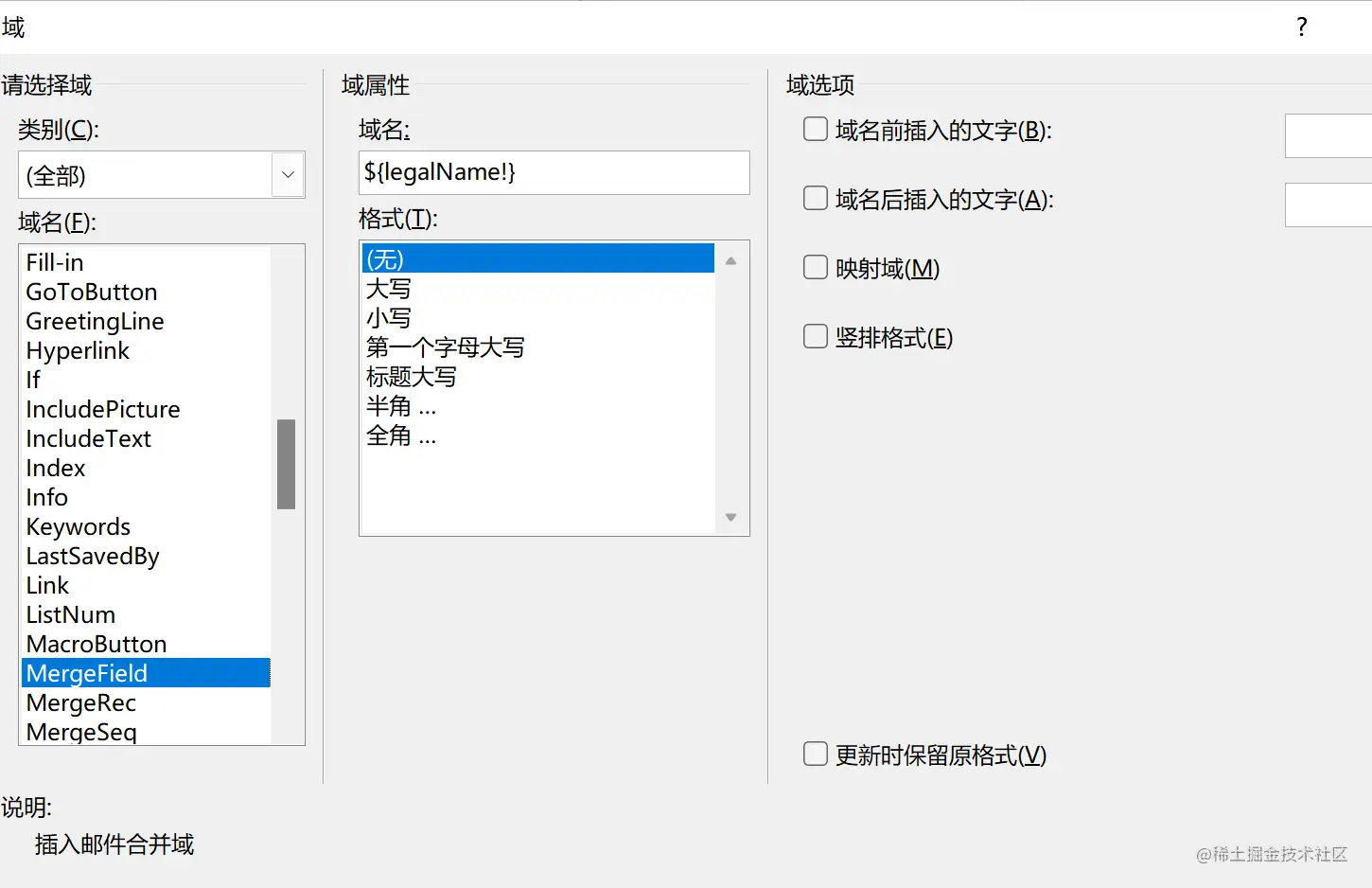This screenshot has height=888, width=1372.
Task: Select 标题大写 title case format
Action: tap(411, 377)
